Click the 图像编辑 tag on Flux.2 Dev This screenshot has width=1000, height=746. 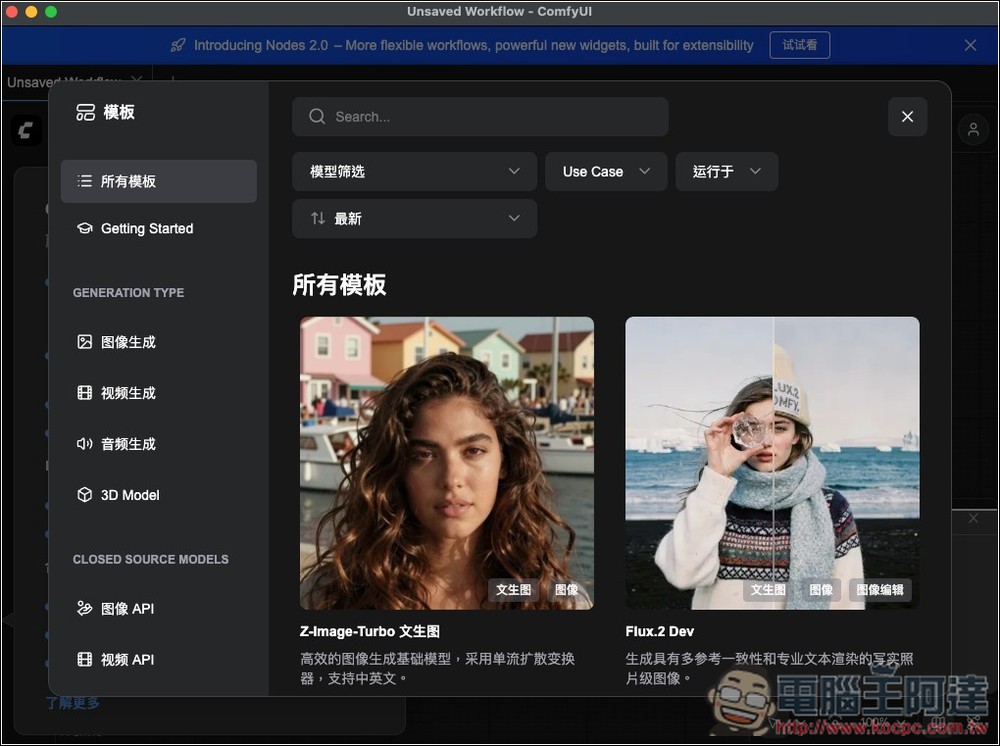click(880, 590)
